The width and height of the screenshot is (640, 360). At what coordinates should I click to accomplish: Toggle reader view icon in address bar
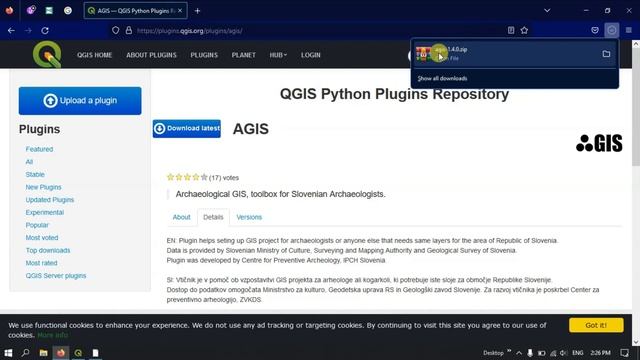pyautogui.click(x=511, y=30)
